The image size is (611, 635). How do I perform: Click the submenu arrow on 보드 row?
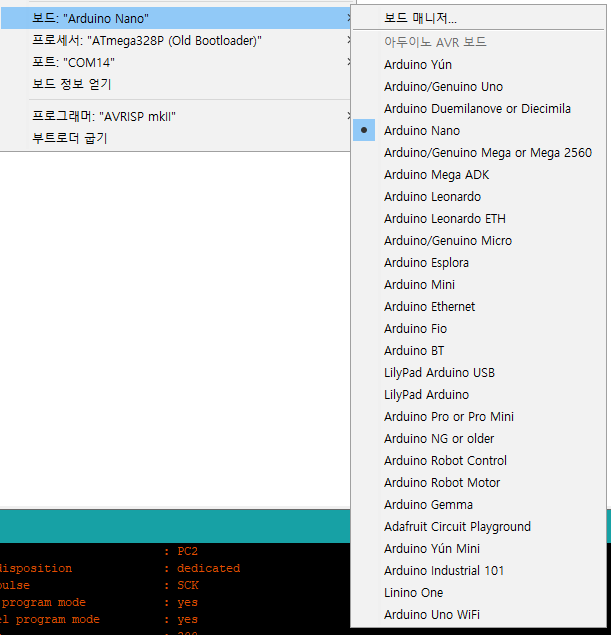[348, 18]
